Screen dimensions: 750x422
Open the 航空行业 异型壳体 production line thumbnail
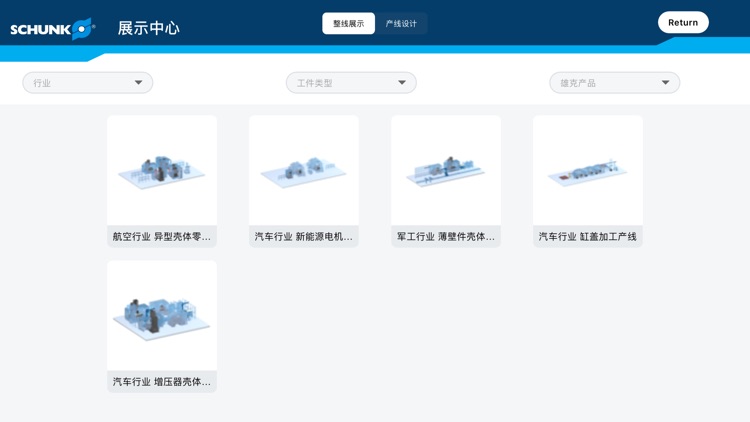click(x=162, y=170)
